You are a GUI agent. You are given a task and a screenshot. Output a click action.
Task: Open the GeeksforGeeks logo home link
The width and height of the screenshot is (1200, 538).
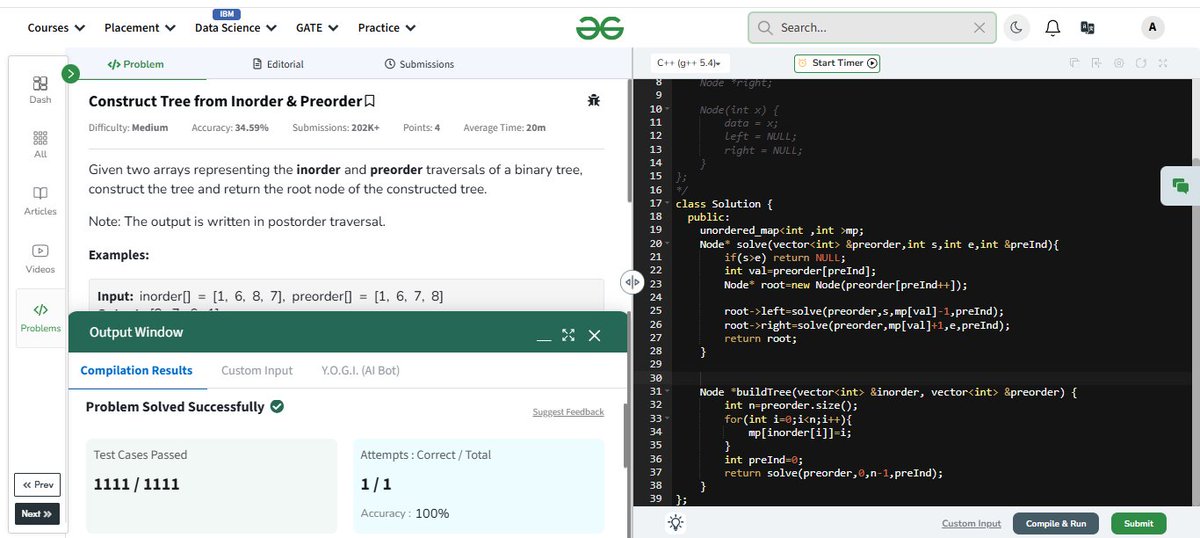[x=599, y=28]
